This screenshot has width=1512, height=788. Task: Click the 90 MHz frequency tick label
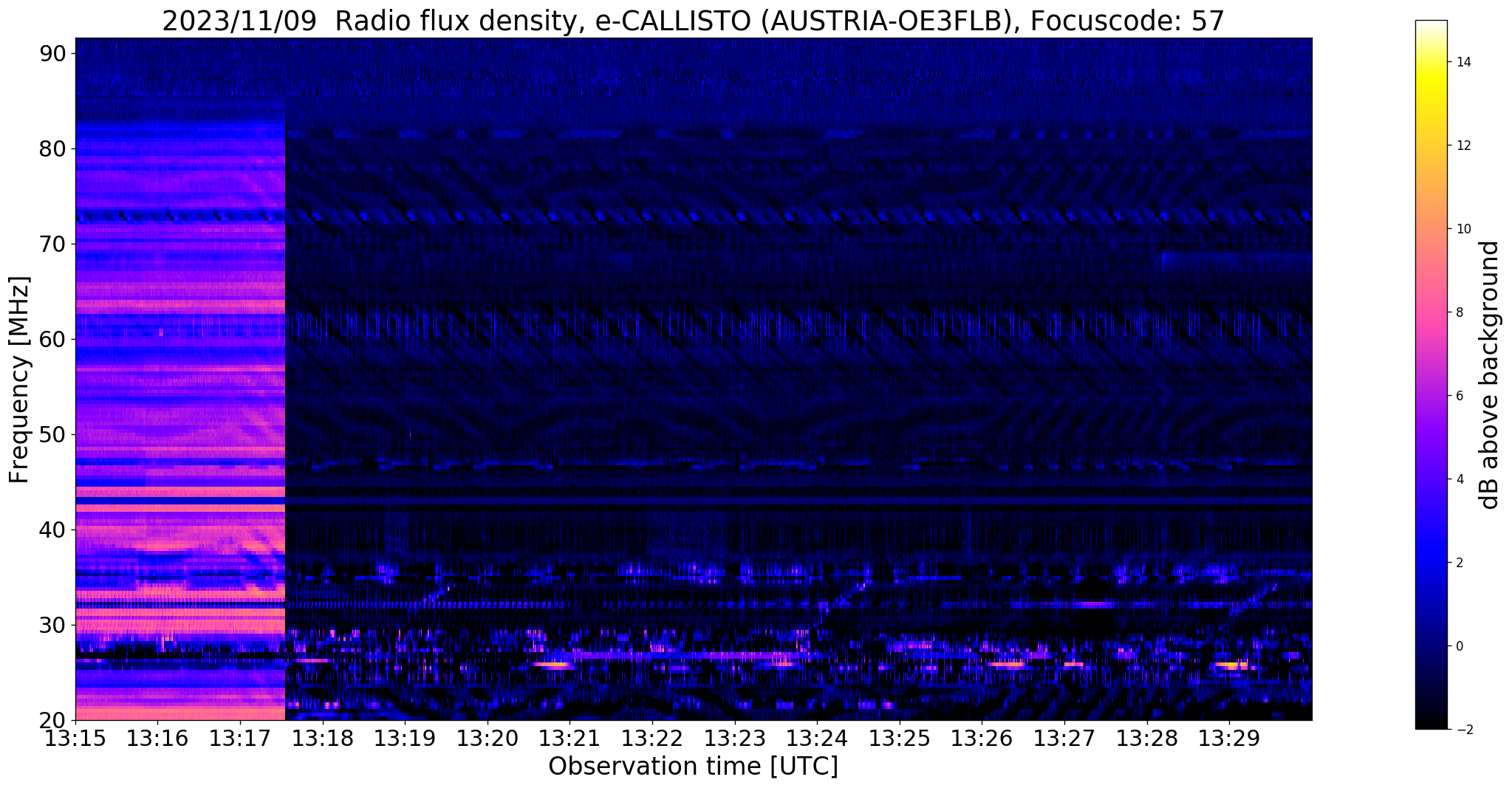(x=52, y=53)
